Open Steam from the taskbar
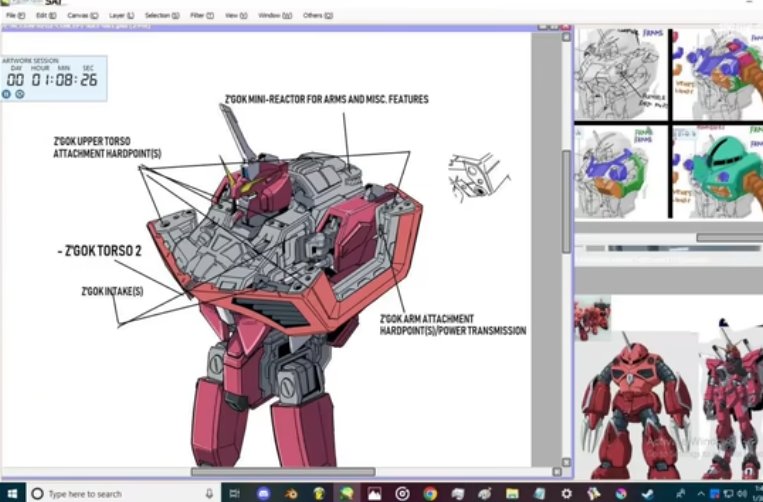The image size is (763, 502). pos(648,494)
